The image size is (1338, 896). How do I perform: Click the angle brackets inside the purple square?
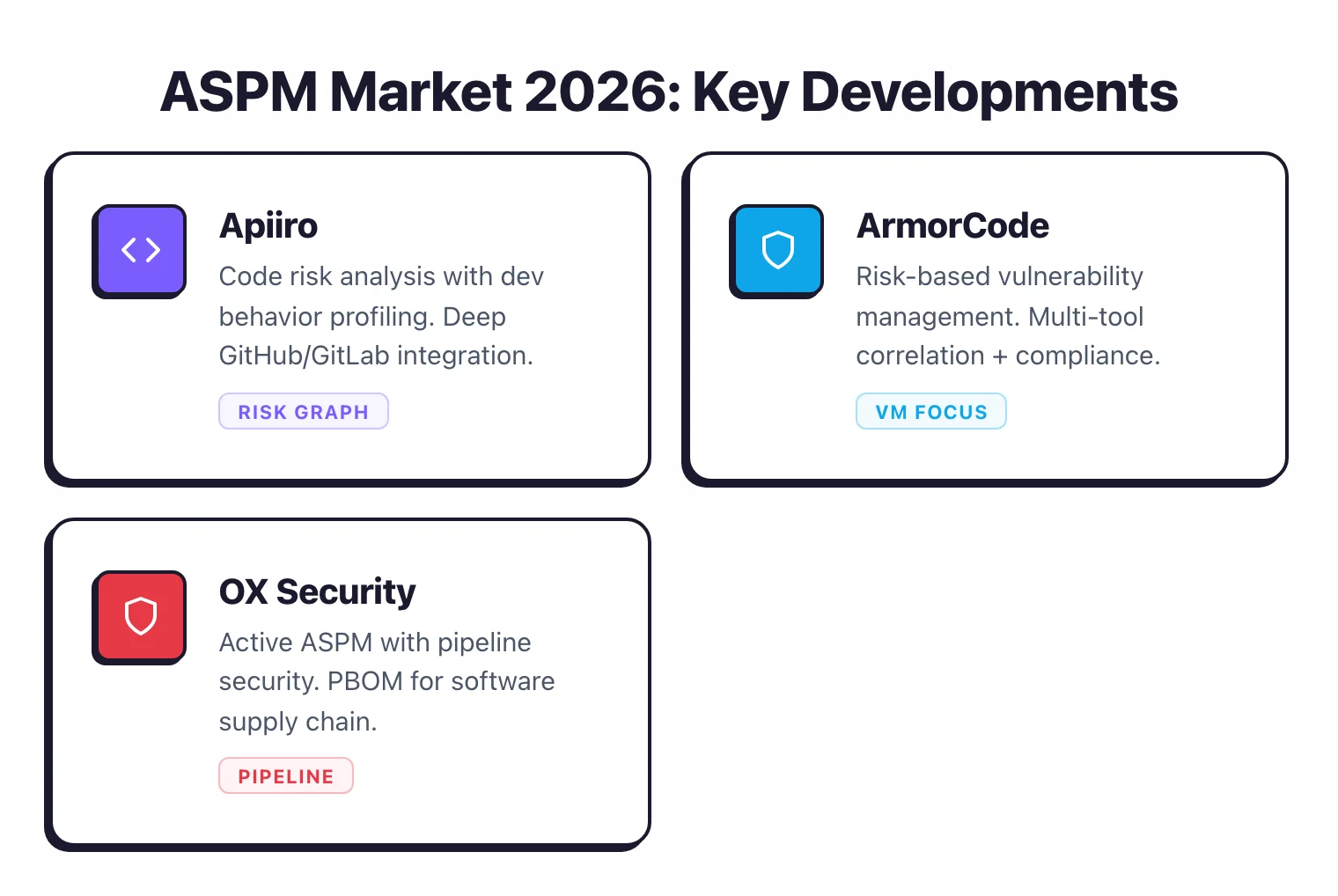(139, 251)
